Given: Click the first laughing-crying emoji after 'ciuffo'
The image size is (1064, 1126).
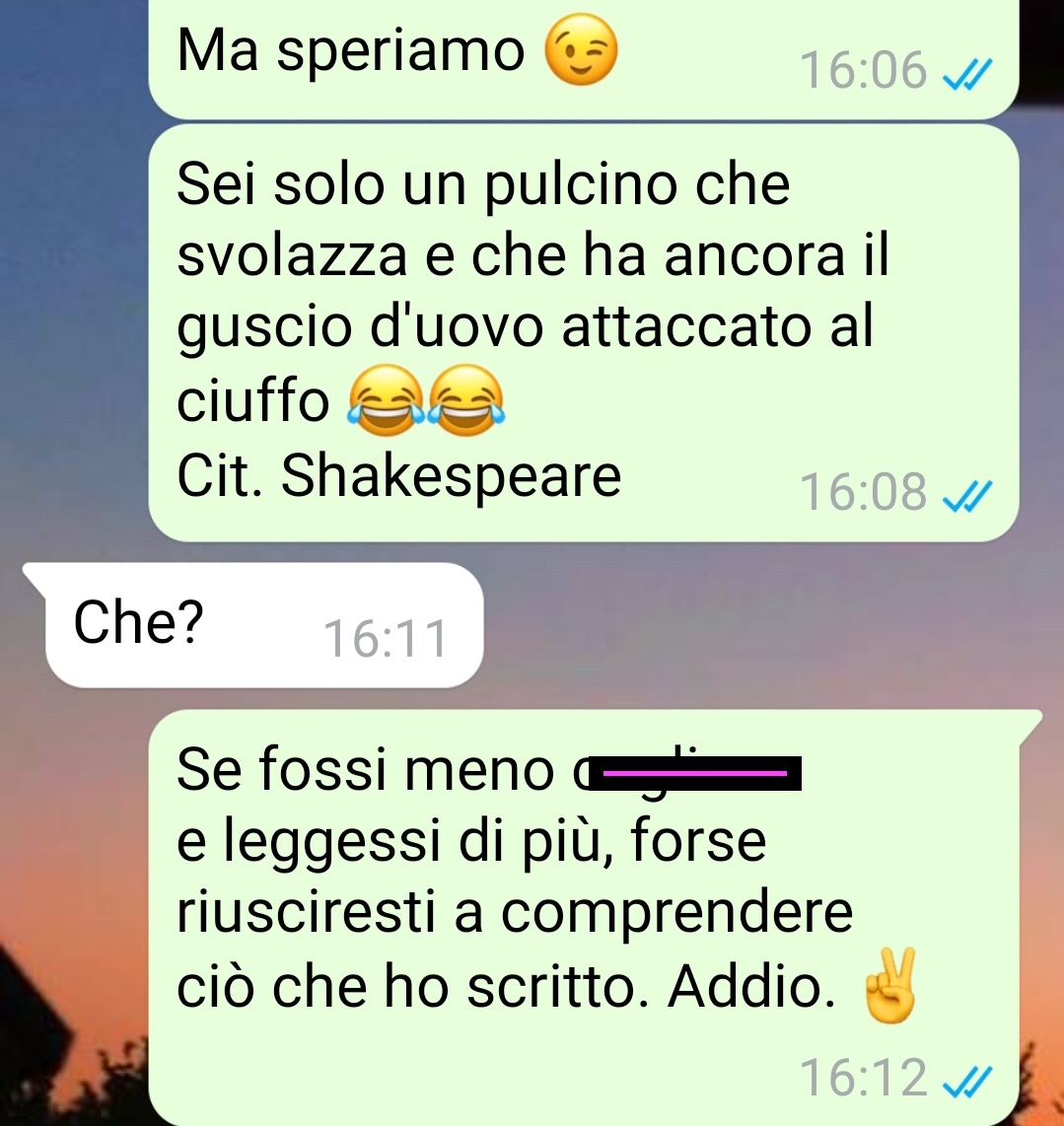Looking at the screenshot, I should pos(386,400).
